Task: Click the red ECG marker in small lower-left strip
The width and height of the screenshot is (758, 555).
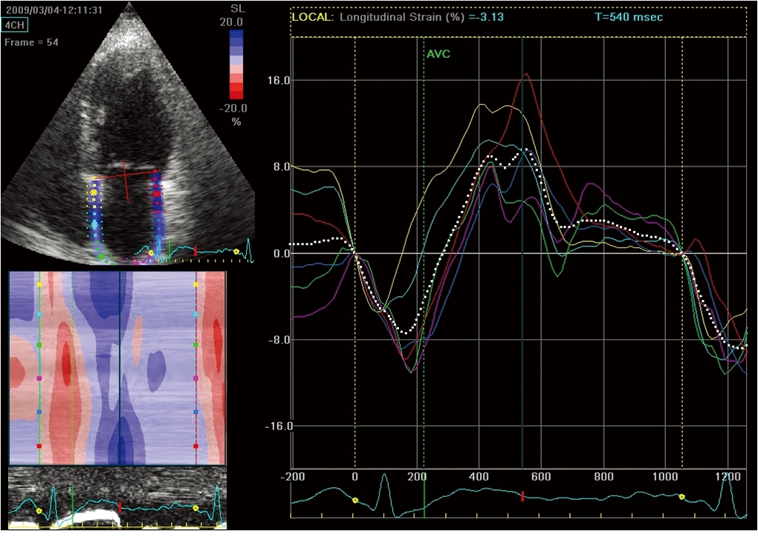Action: pyautogui.click(x=120, y=507)
